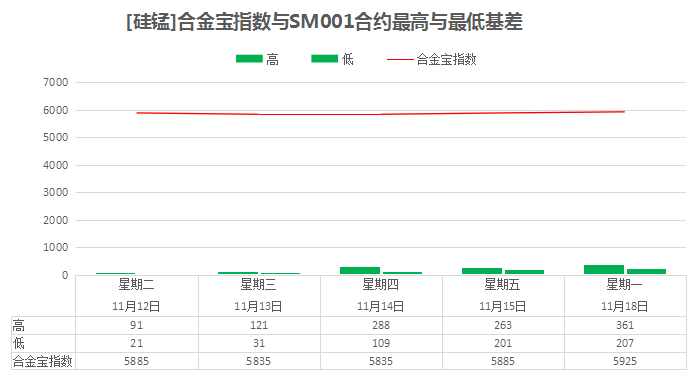Click table cell with value 109
Viewport: 697px width, 381px height.
click(x=381, y=343)
